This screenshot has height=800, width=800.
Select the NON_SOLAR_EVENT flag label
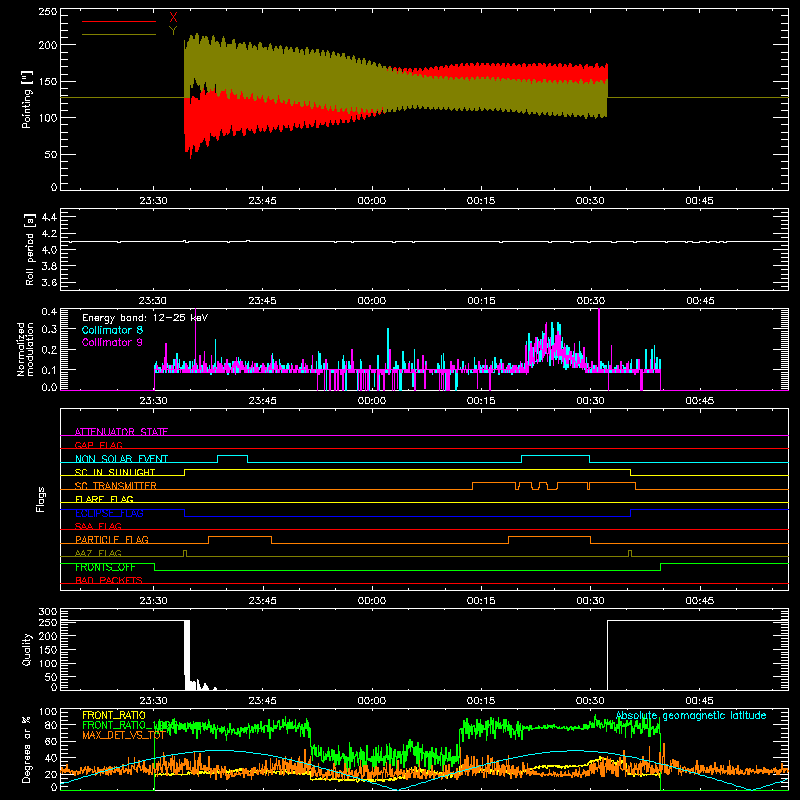(121, 459)
